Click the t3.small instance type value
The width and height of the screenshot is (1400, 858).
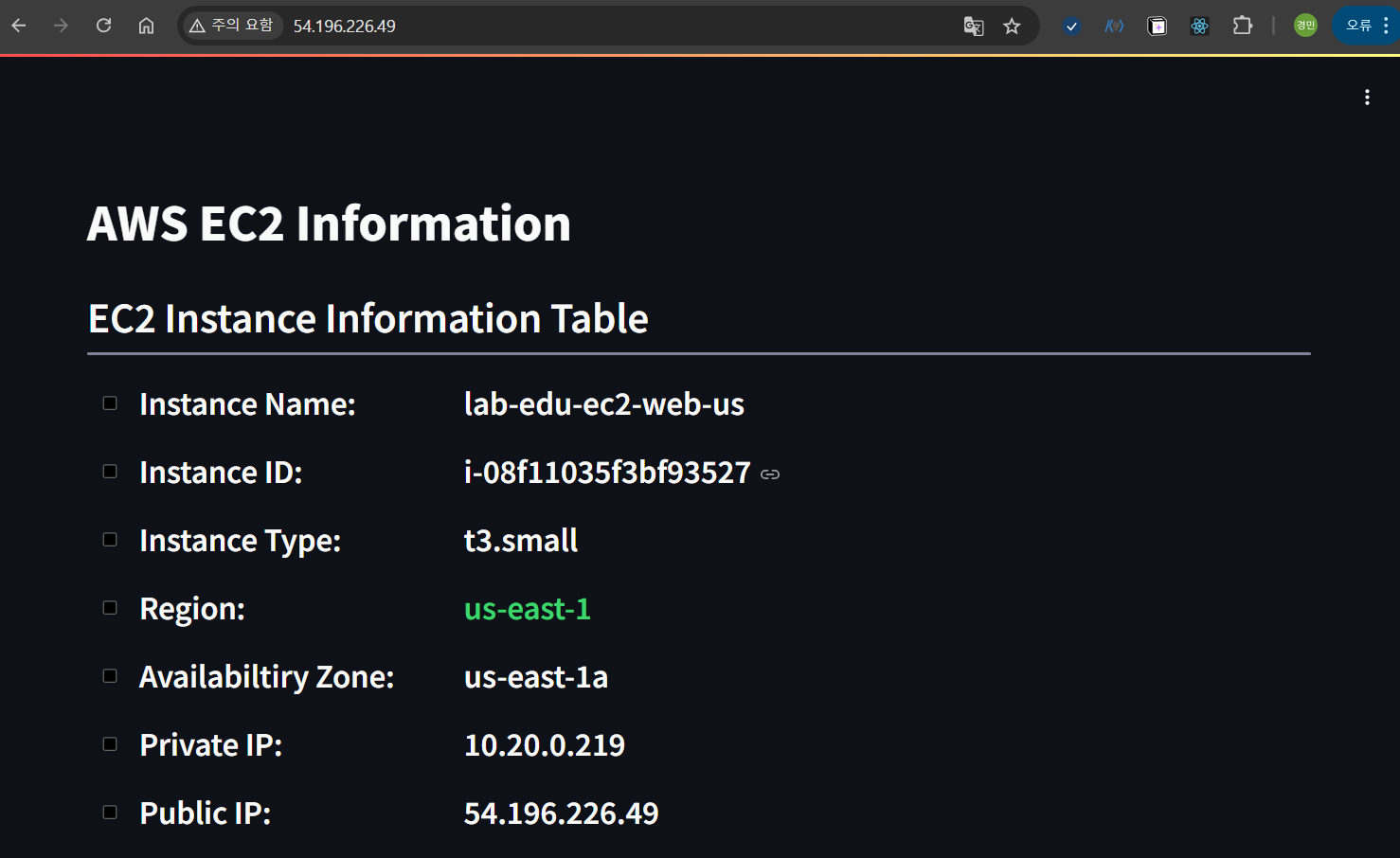tap(521, 541)
